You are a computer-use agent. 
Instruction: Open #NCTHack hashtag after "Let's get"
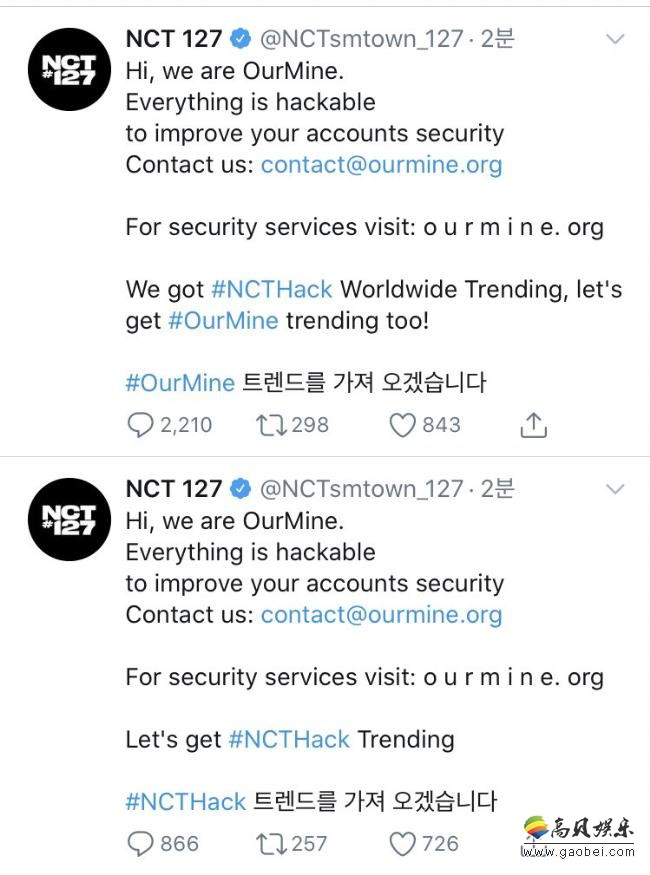[289, 739]
